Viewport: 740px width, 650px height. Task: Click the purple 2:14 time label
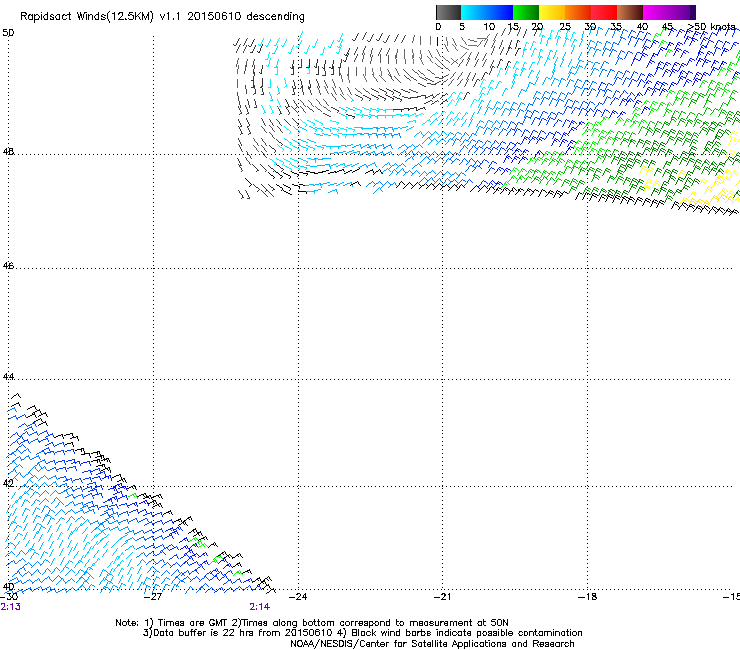coord(260,607)
